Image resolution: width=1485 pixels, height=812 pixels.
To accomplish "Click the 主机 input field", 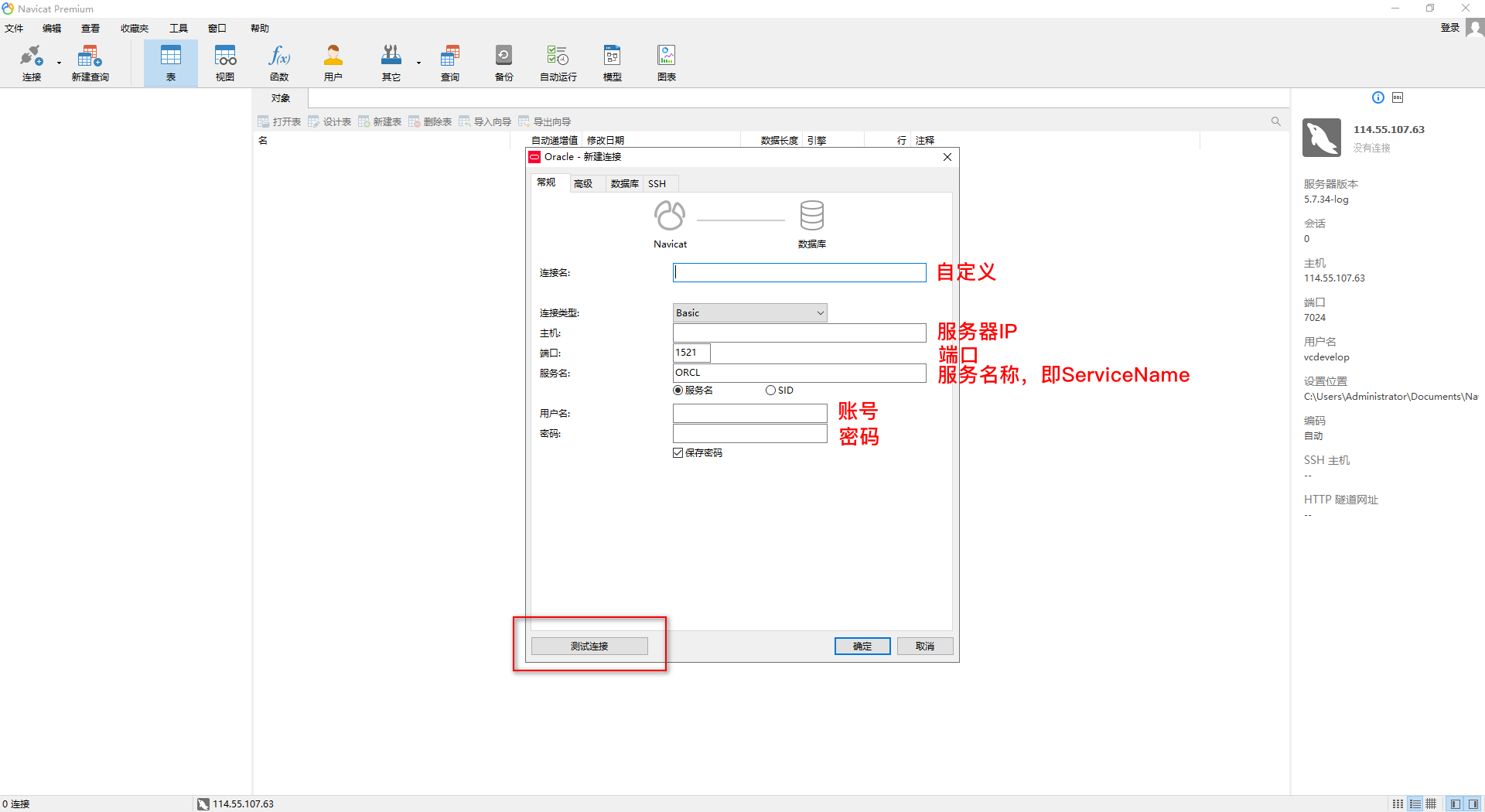I will [800, 333].
